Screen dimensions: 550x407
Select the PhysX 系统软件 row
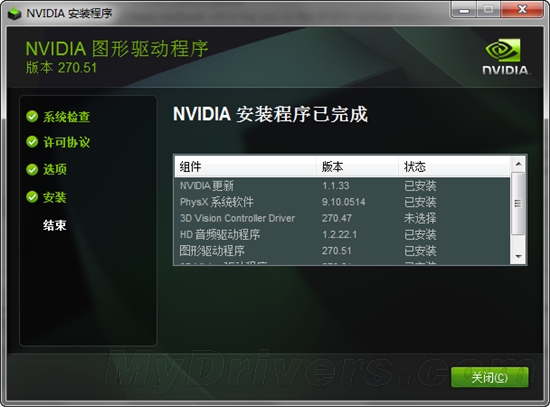(342, 202)
